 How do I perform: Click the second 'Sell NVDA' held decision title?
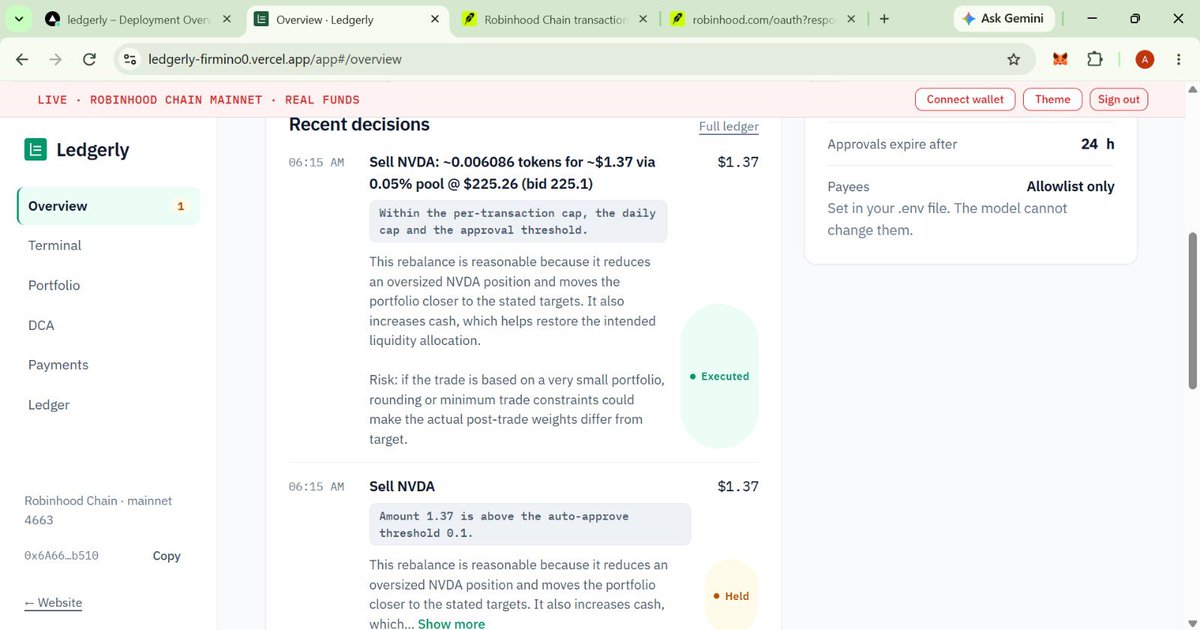coord(402,486)
